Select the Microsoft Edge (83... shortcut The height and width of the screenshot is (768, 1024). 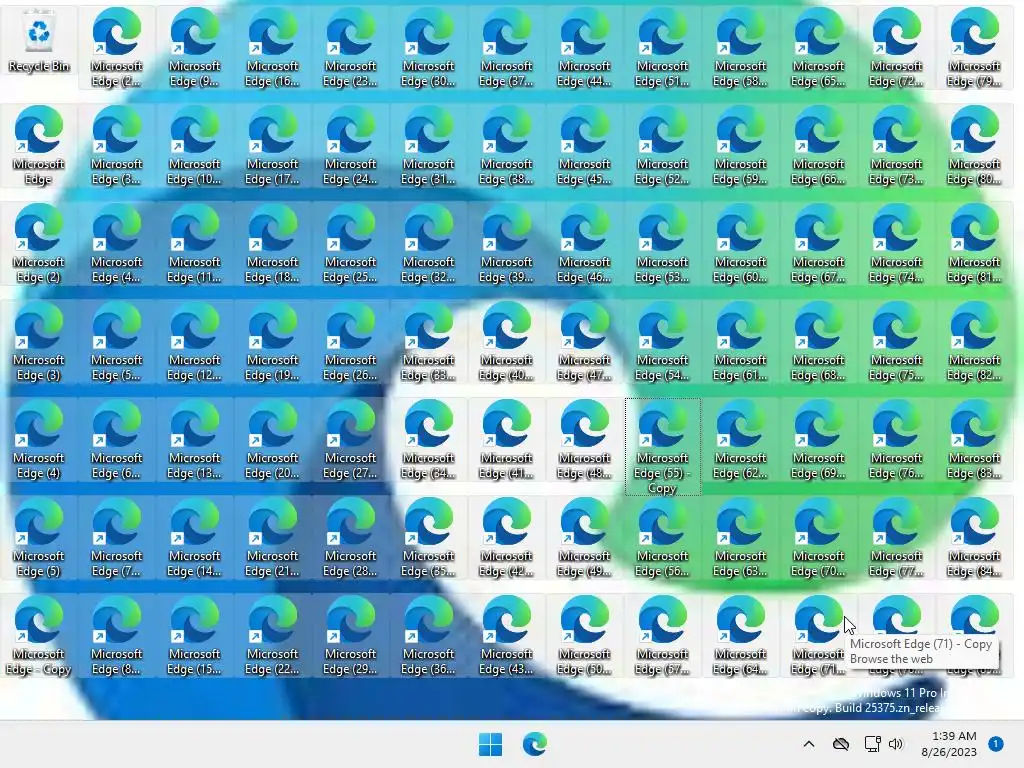pos(975,440)
